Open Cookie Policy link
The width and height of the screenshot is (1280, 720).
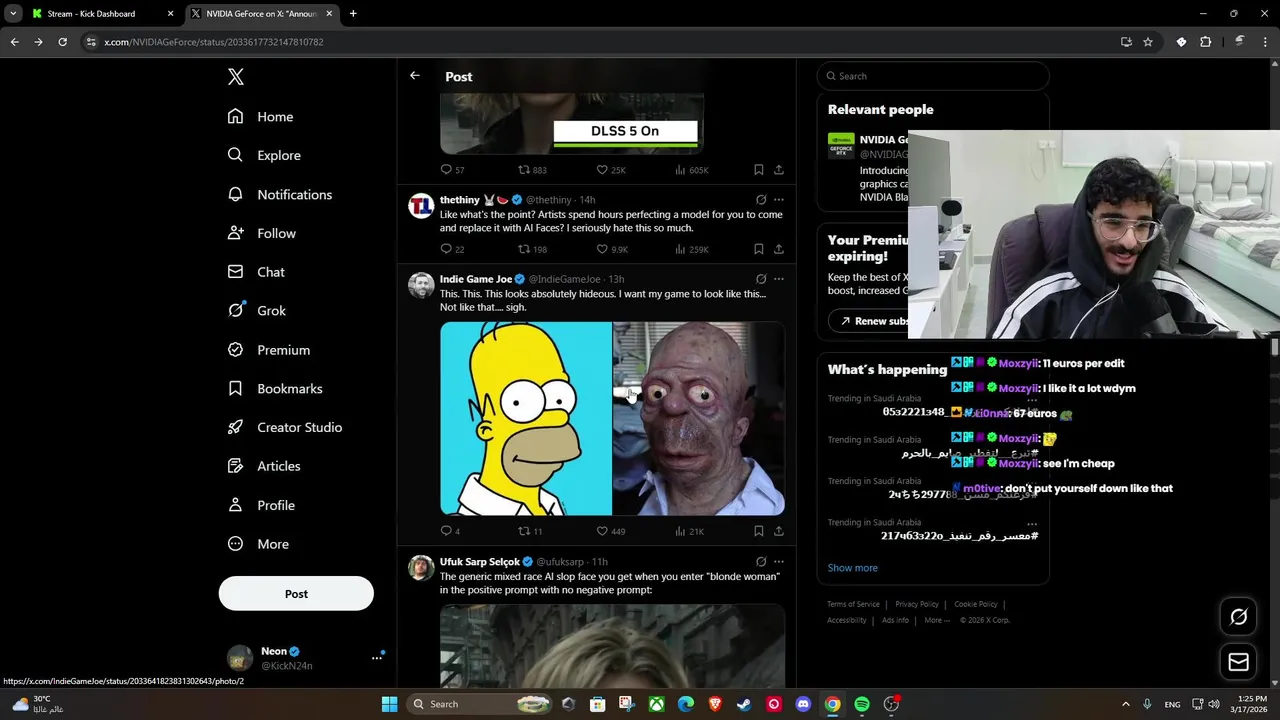click(976, 604)
